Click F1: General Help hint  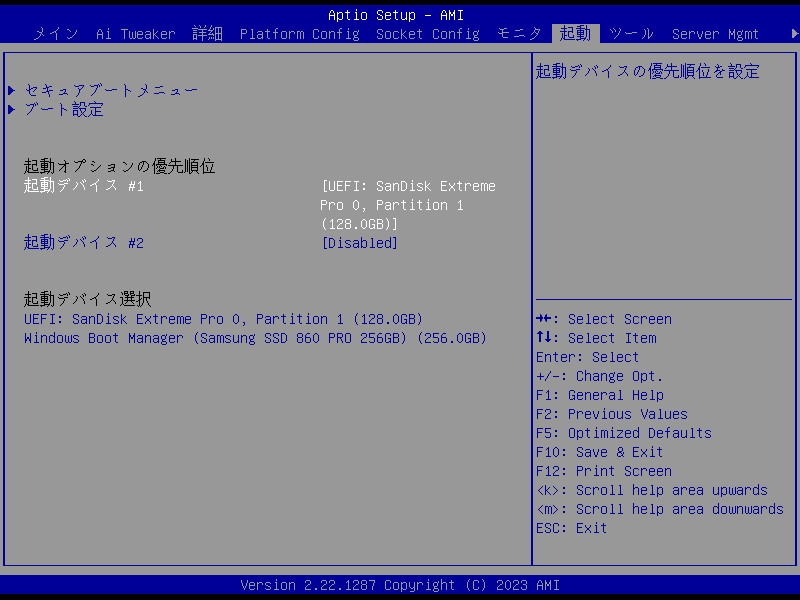coord(600,395)
